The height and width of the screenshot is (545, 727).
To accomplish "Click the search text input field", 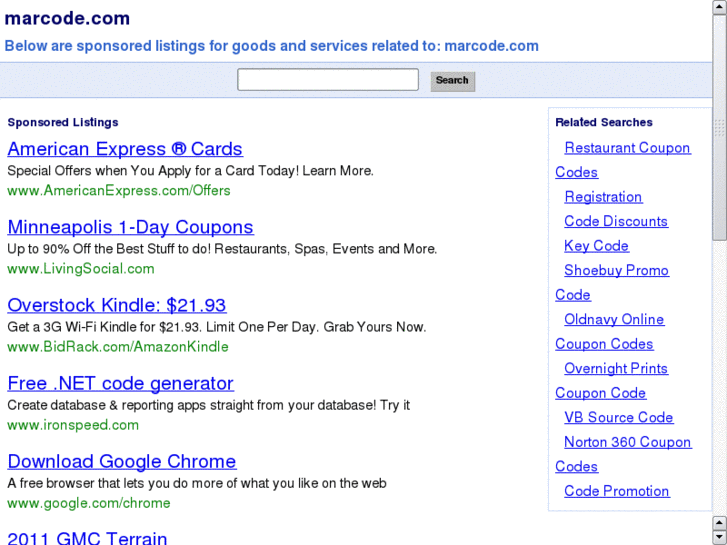I will 328,80.
